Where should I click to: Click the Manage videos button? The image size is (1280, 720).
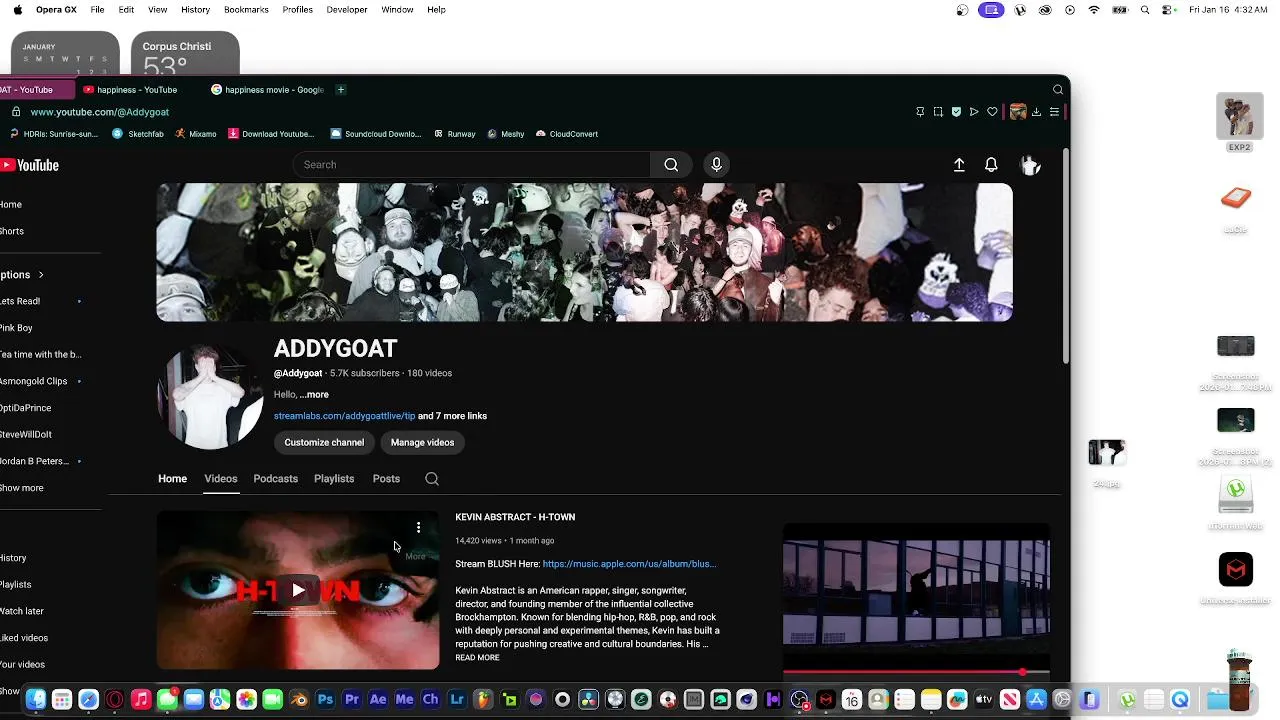pyautogui.click(x=422, y=442)
